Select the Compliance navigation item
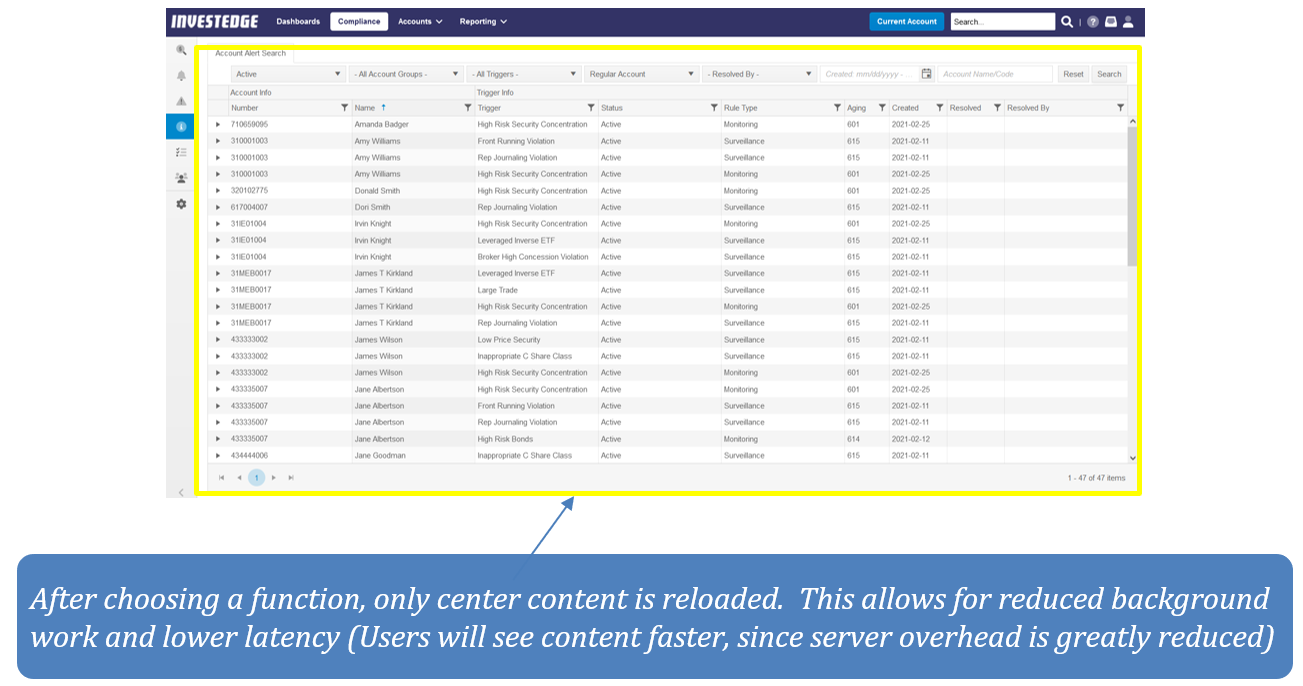The width and height of the screenshot is (1303, 686). [359, 21]
